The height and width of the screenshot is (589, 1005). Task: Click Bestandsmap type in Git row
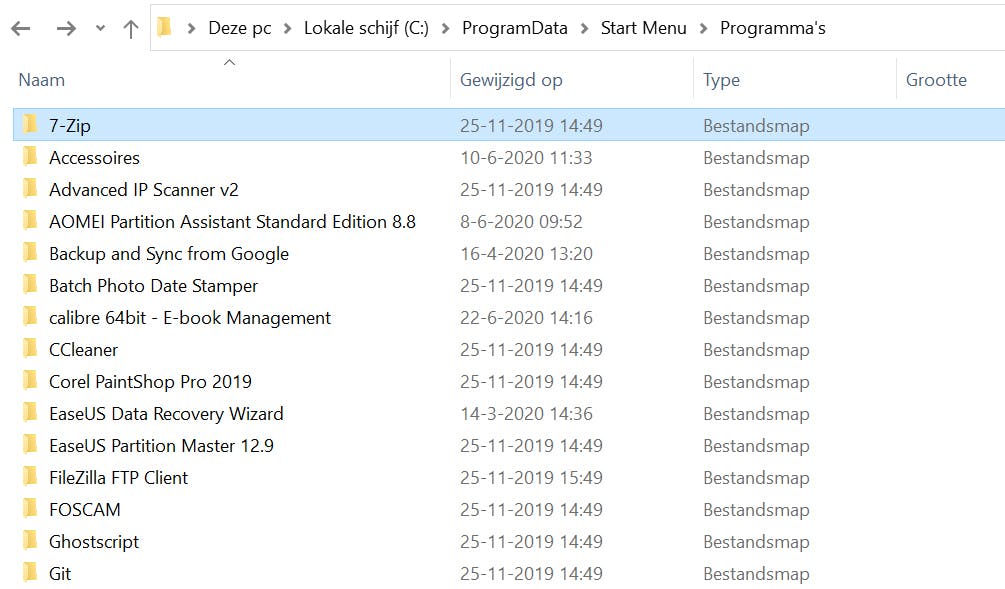tap(756, 574)
